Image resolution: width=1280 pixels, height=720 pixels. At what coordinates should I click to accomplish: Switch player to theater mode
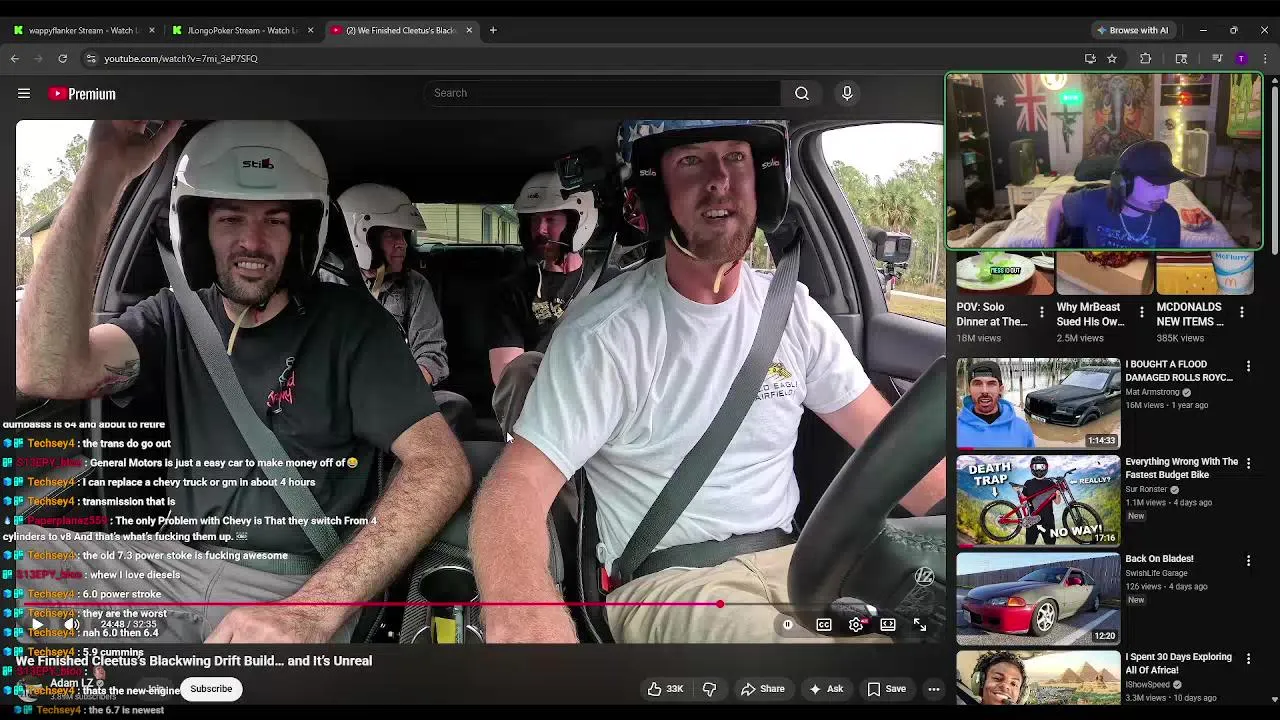coord(888,624)
